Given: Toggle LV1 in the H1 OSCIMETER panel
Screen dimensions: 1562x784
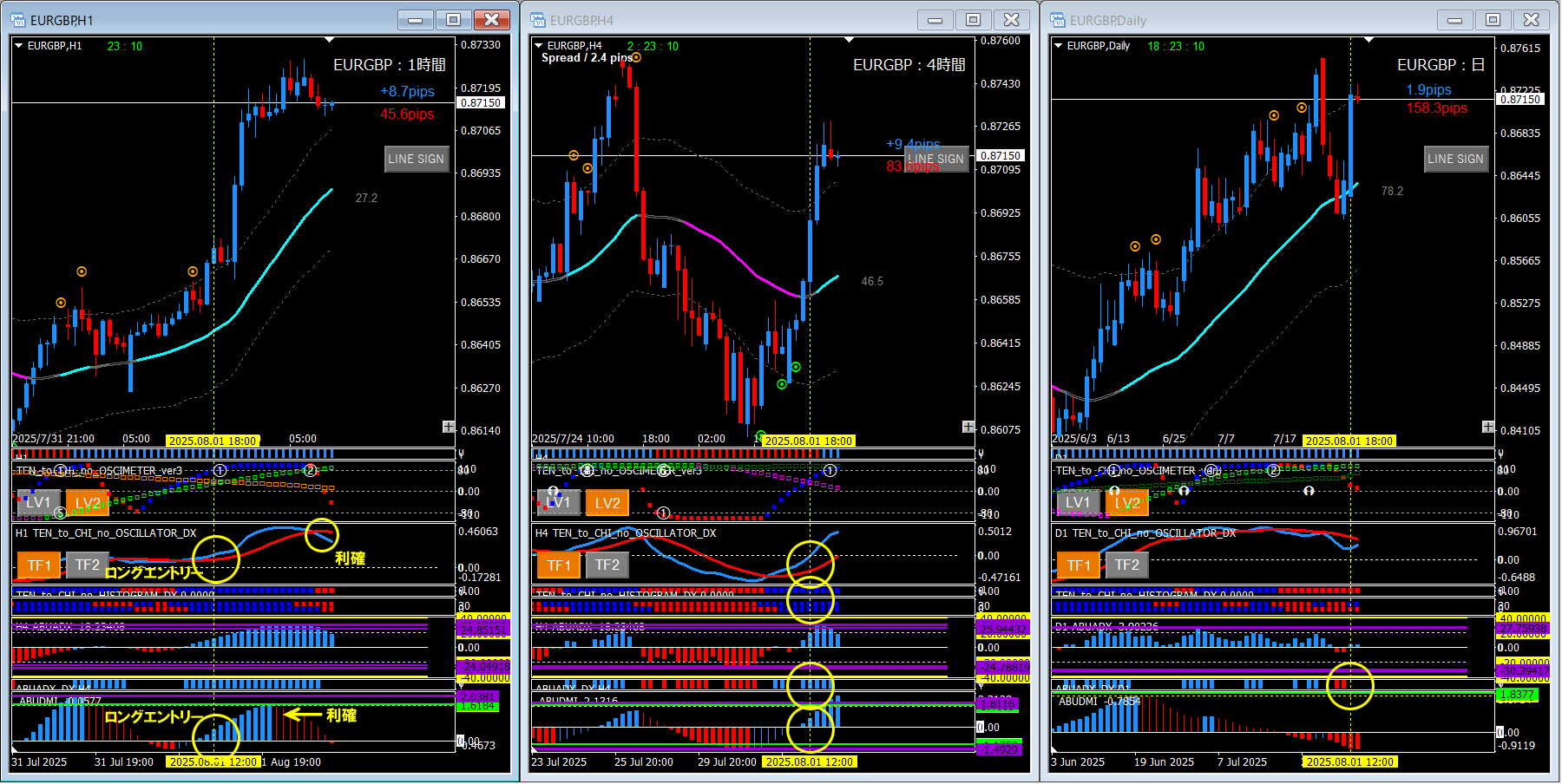Looking at the screenshot, I should 39,503.
